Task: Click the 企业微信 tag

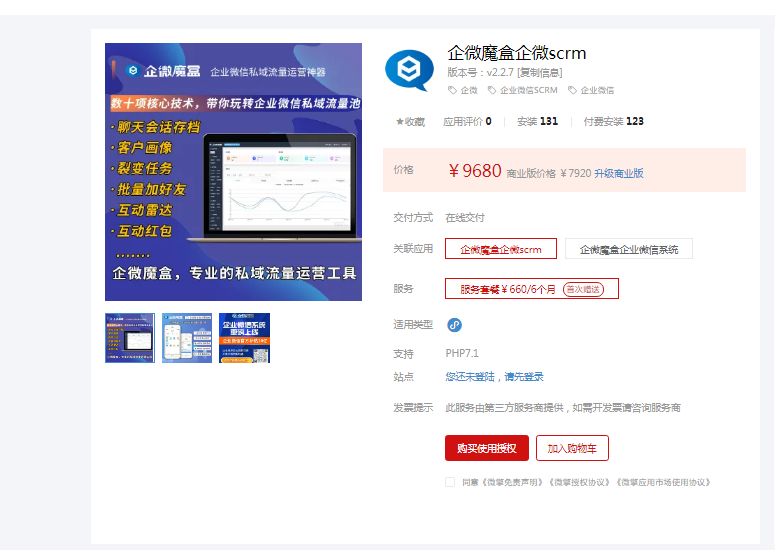Action: point(591,90)
